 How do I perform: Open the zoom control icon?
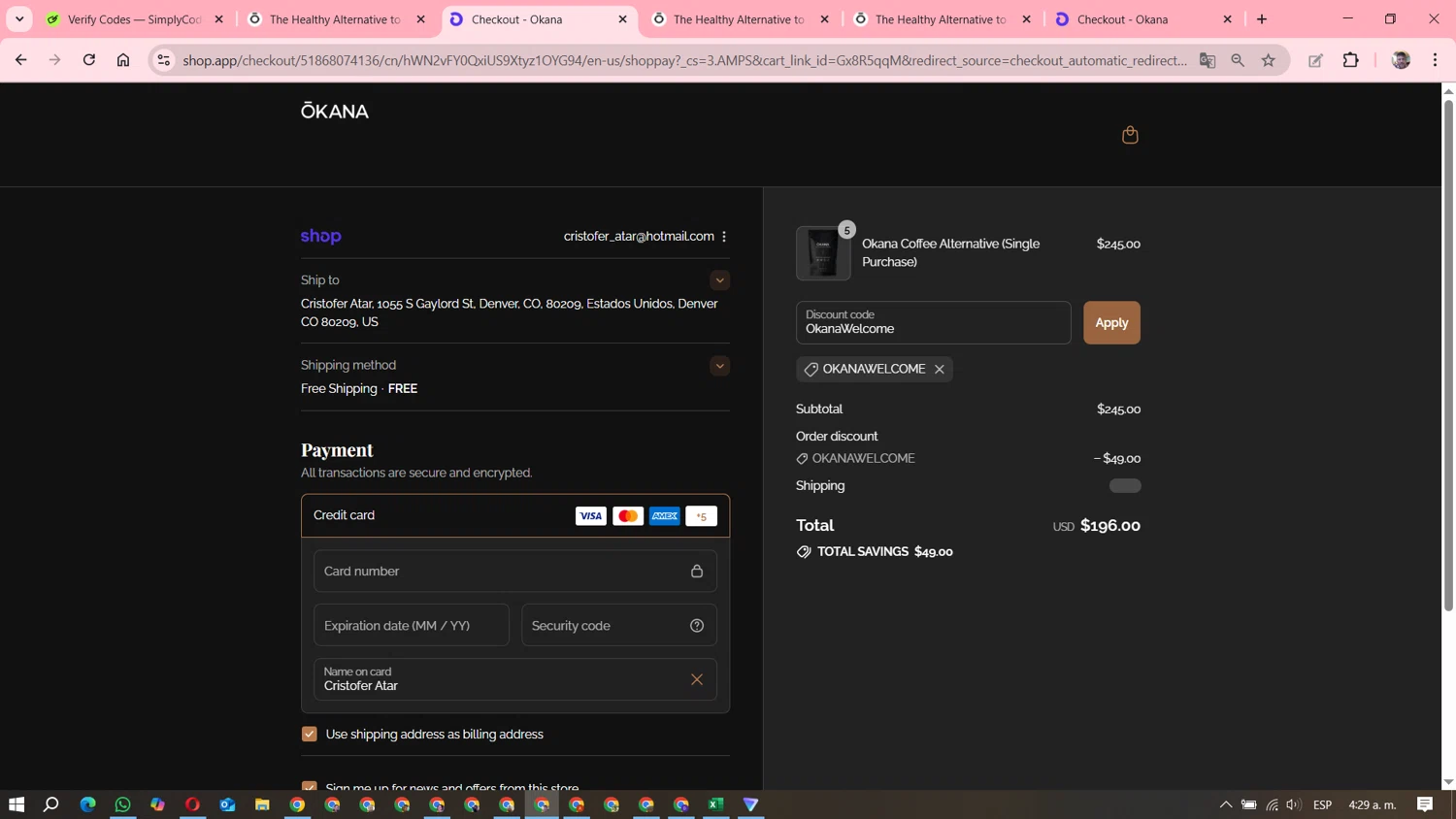[1238, 60]
